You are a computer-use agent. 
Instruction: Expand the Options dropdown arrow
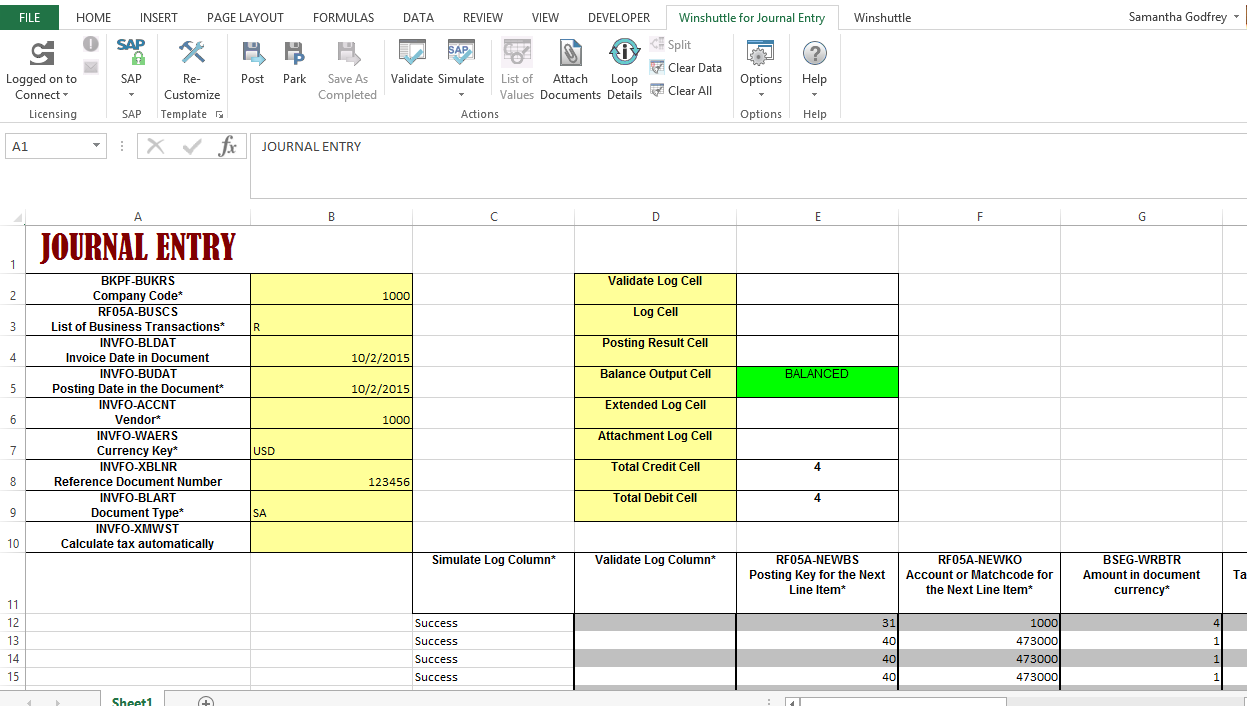pos(761,95)
